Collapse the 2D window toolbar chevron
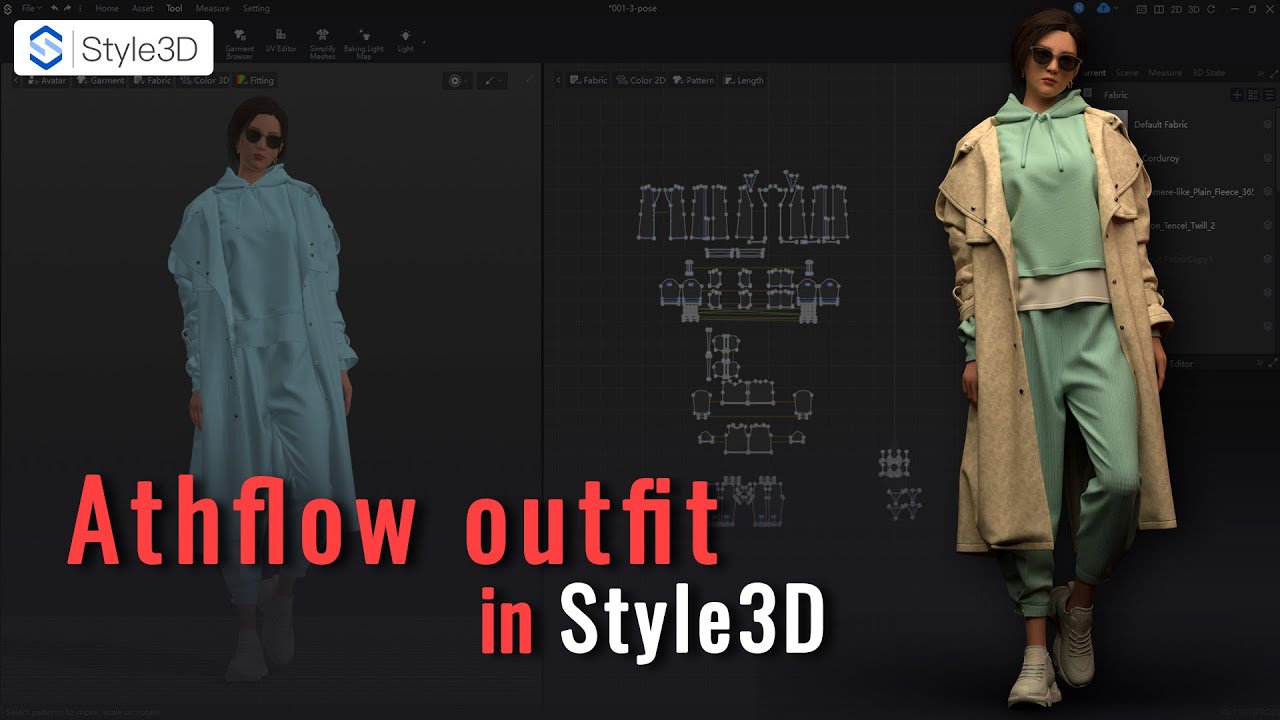 (x=558, y=80)
